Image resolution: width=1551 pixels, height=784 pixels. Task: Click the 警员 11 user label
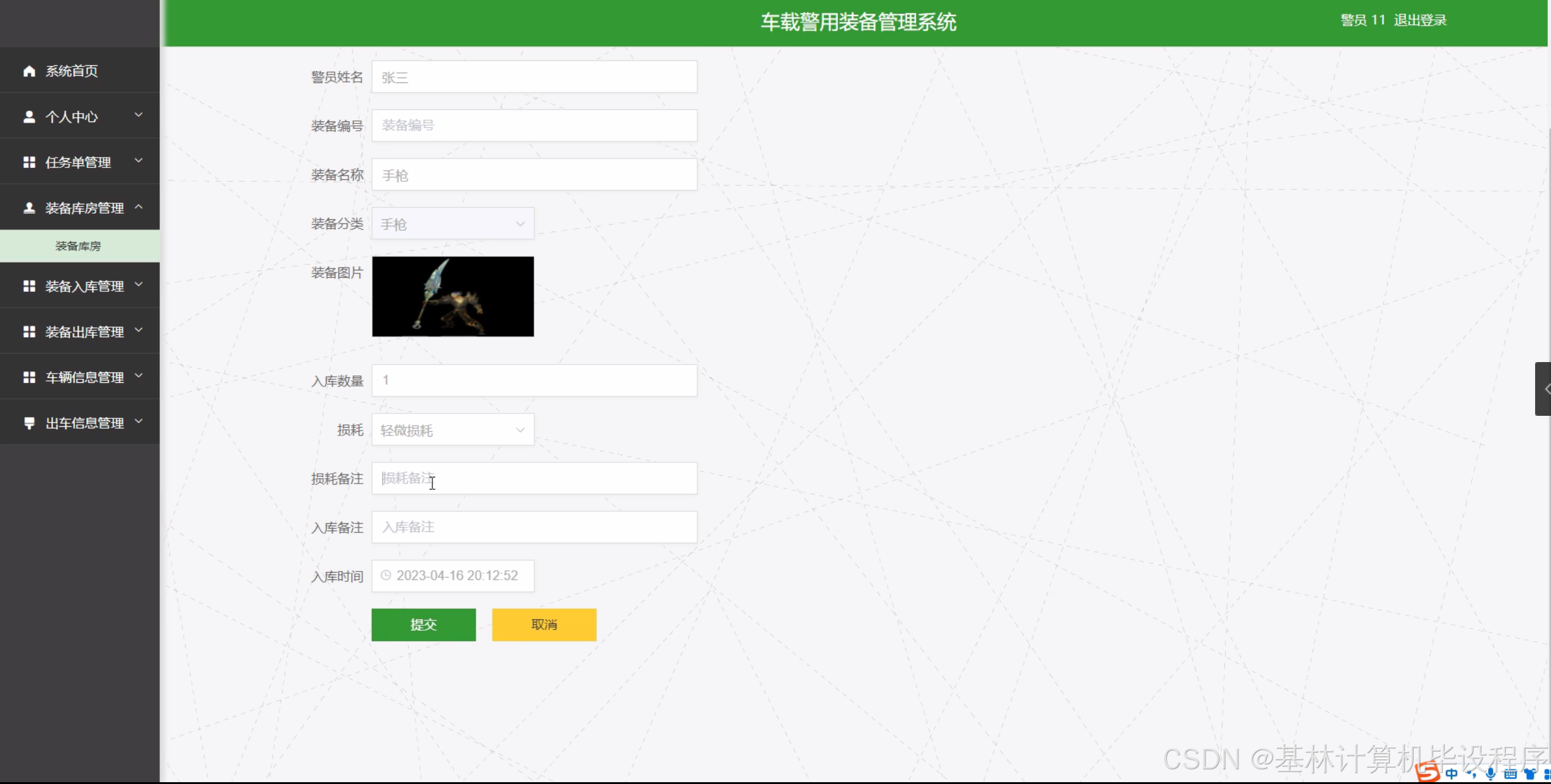tap(1362, 20)
